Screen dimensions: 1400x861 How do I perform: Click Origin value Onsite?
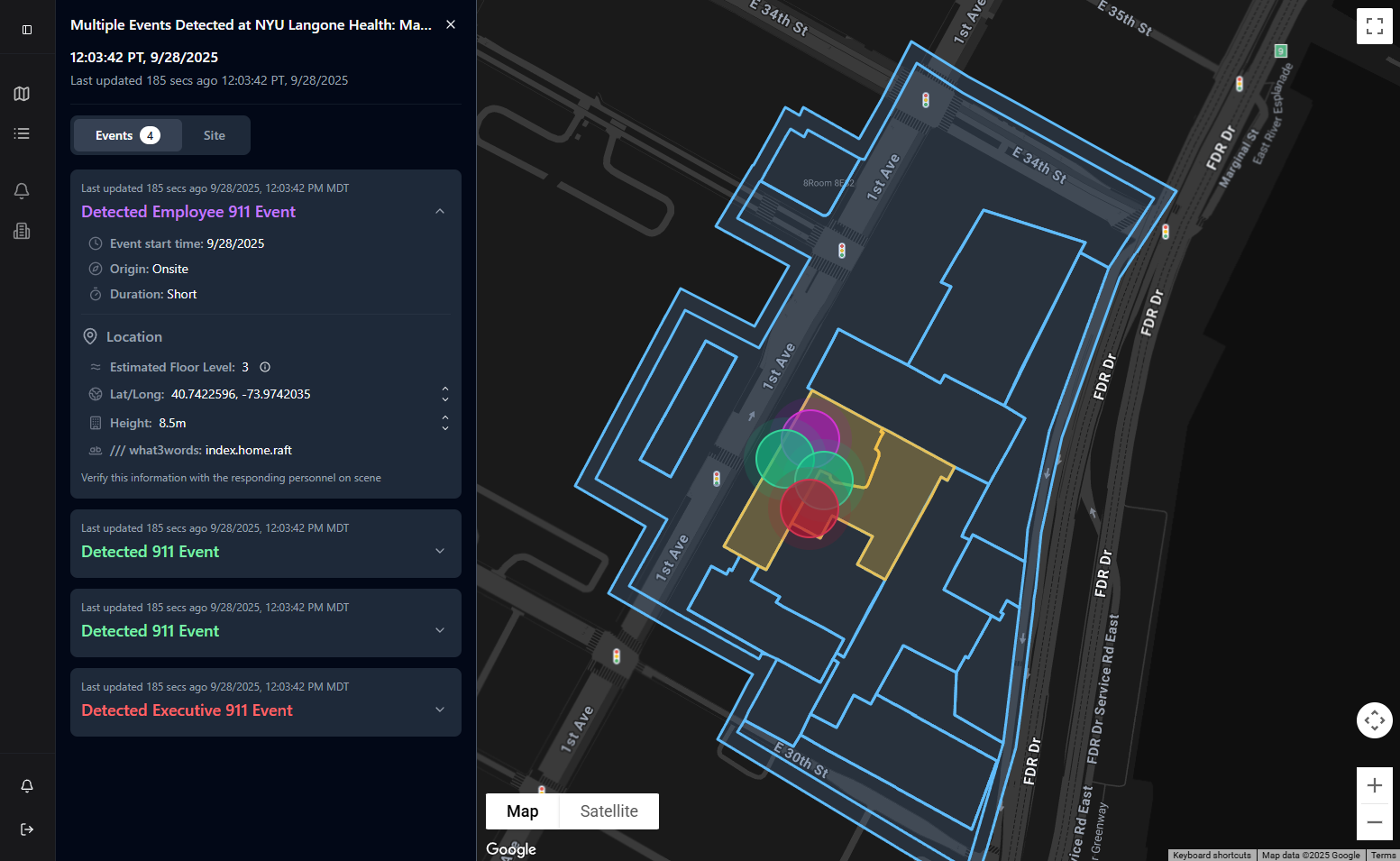click(170, 269)
